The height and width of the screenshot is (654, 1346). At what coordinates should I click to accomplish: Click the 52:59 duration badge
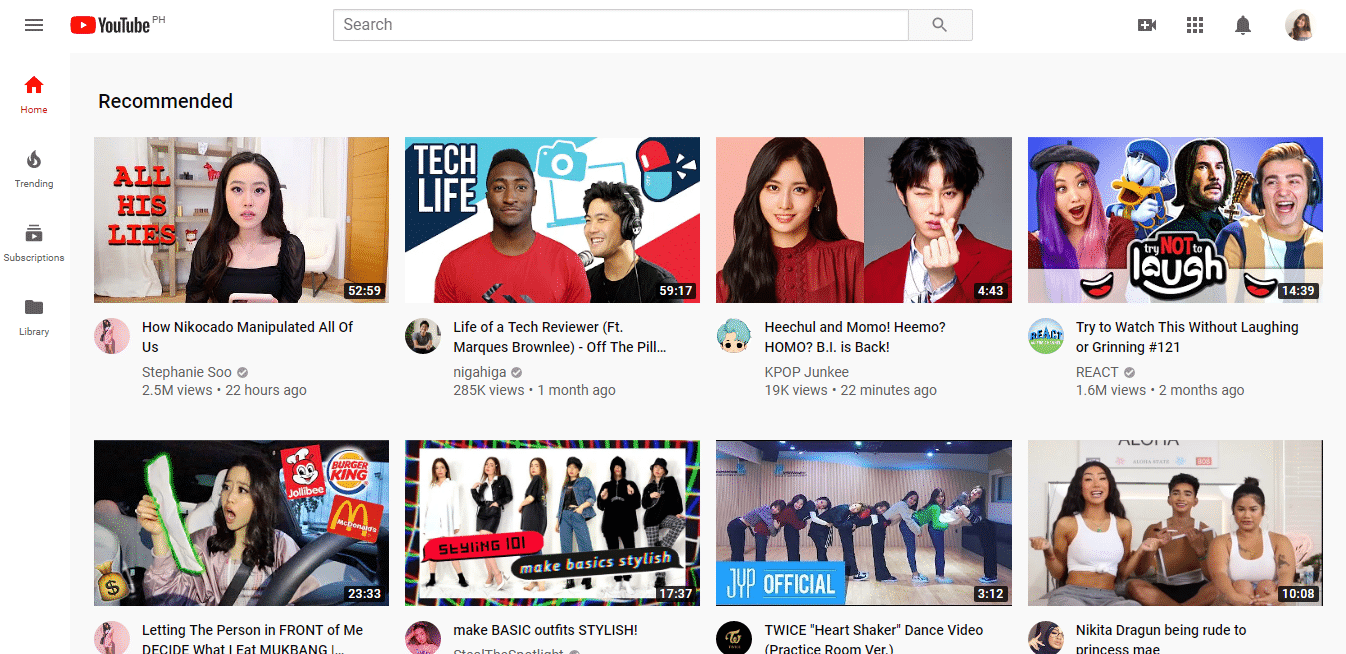364,291
